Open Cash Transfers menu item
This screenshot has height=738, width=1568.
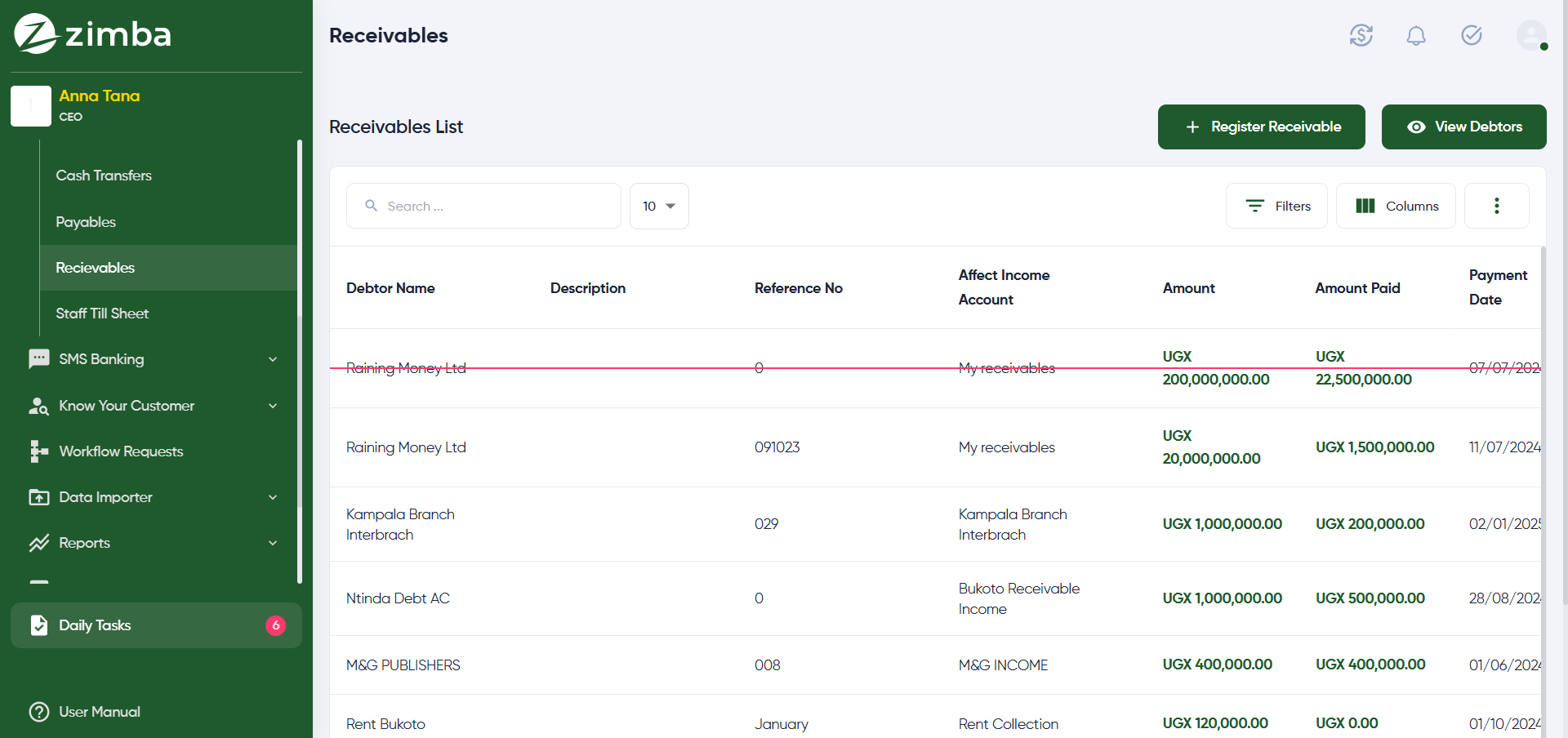104,176
